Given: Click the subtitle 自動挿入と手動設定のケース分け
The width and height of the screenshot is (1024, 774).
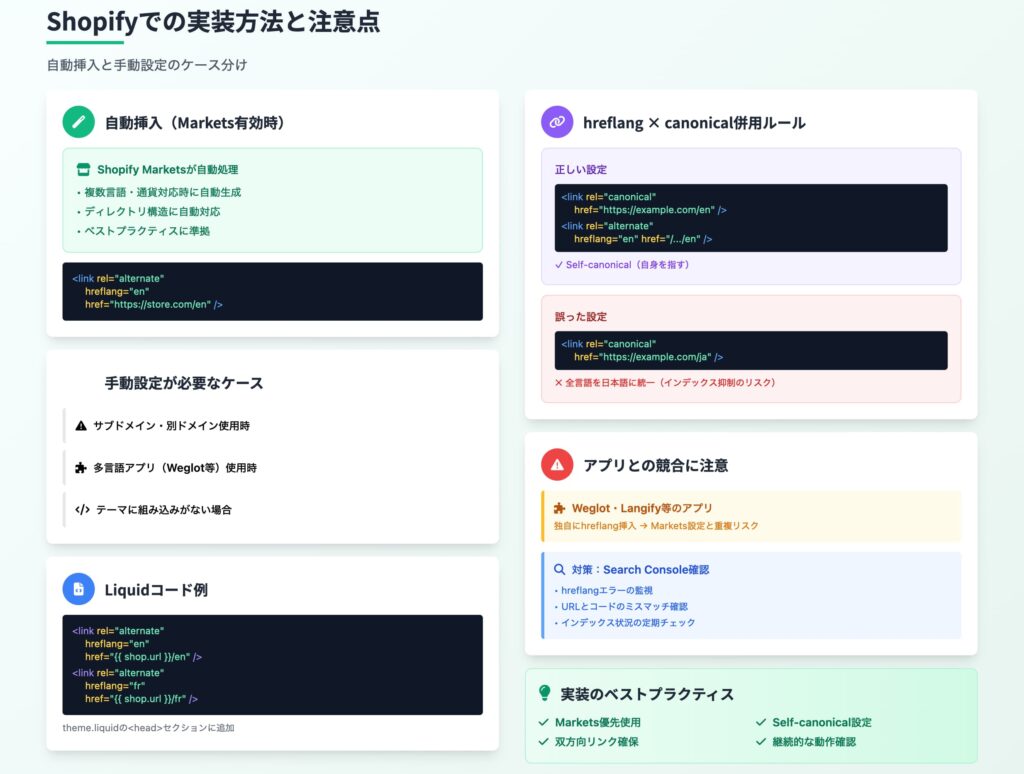Looking at the screenshot, I should (x=147, y=65).
